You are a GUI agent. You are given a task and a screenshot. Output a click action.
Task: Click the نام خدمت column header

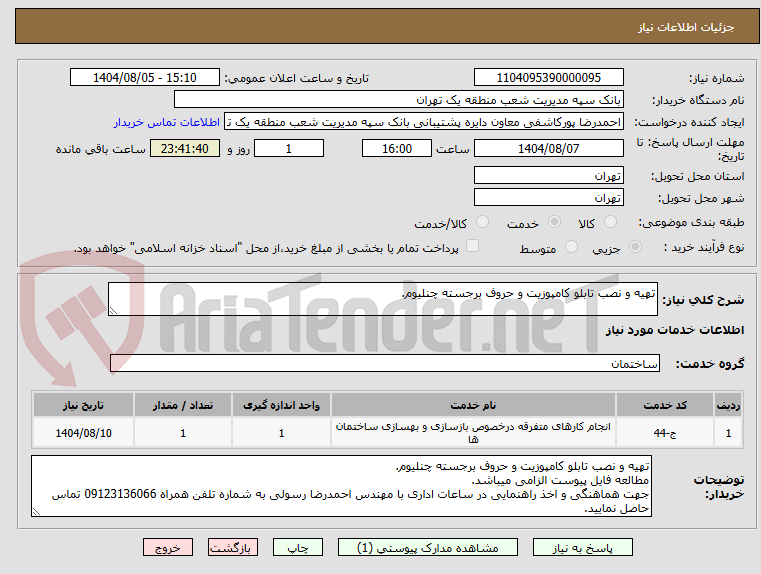point(473,405)
